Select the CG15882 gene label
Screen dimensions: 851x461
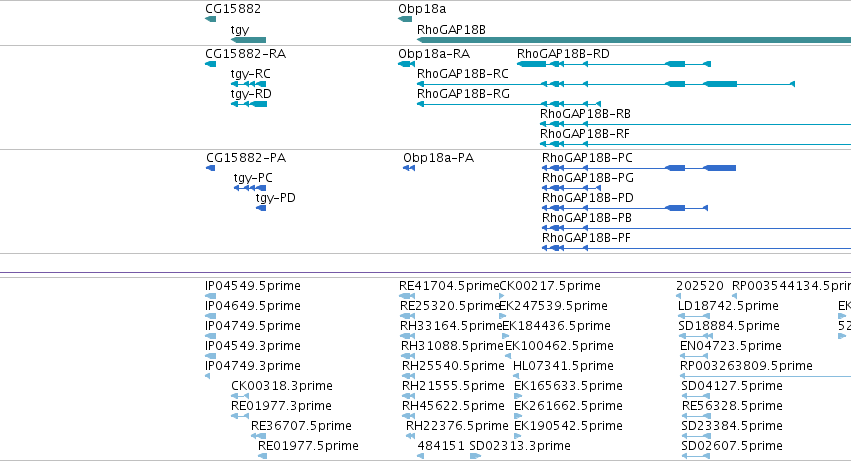click(233, 9)
